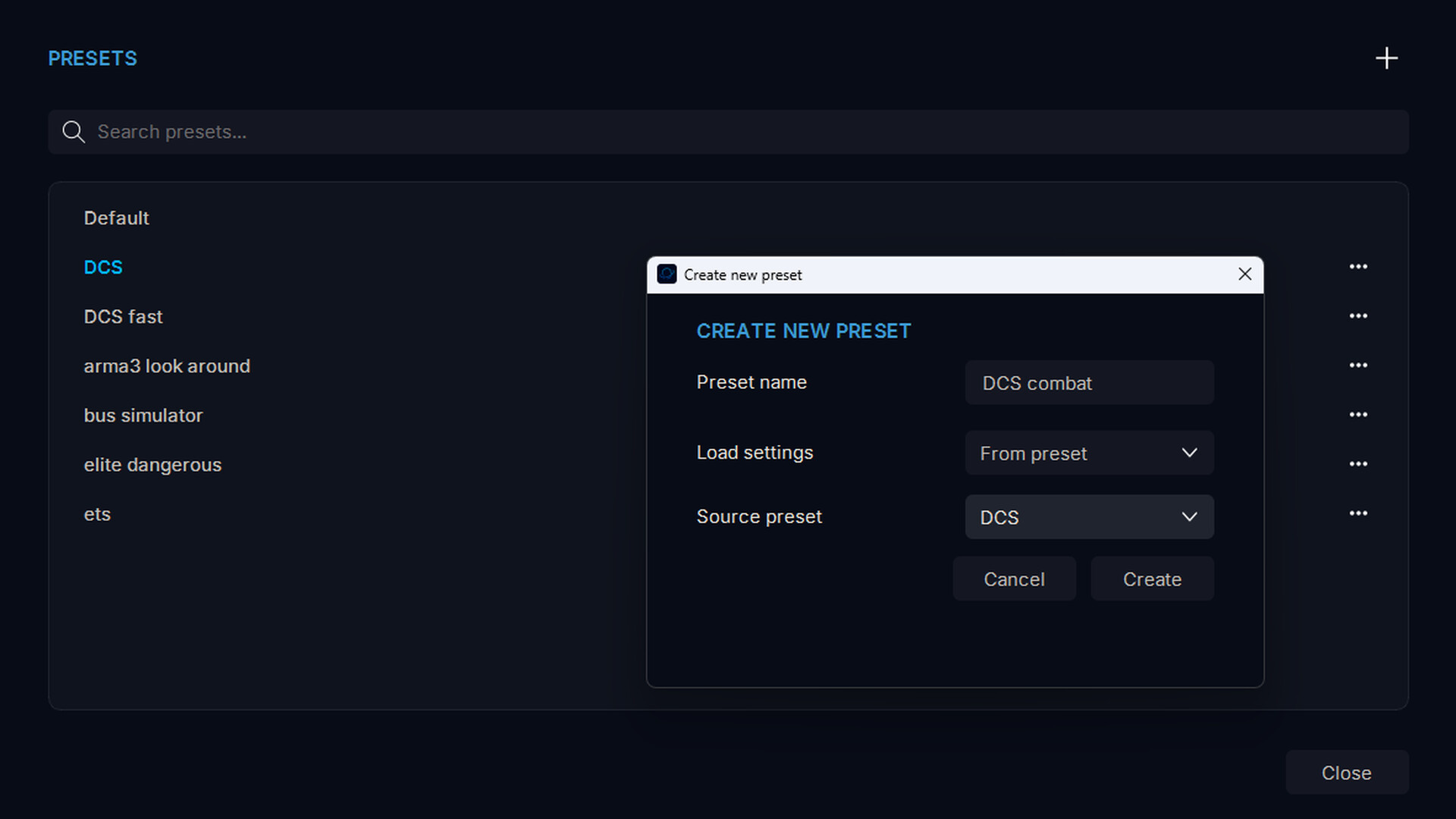Close the Create new preset dialog
This screenshot has width=1456, height=819.
pos(1244,275)
